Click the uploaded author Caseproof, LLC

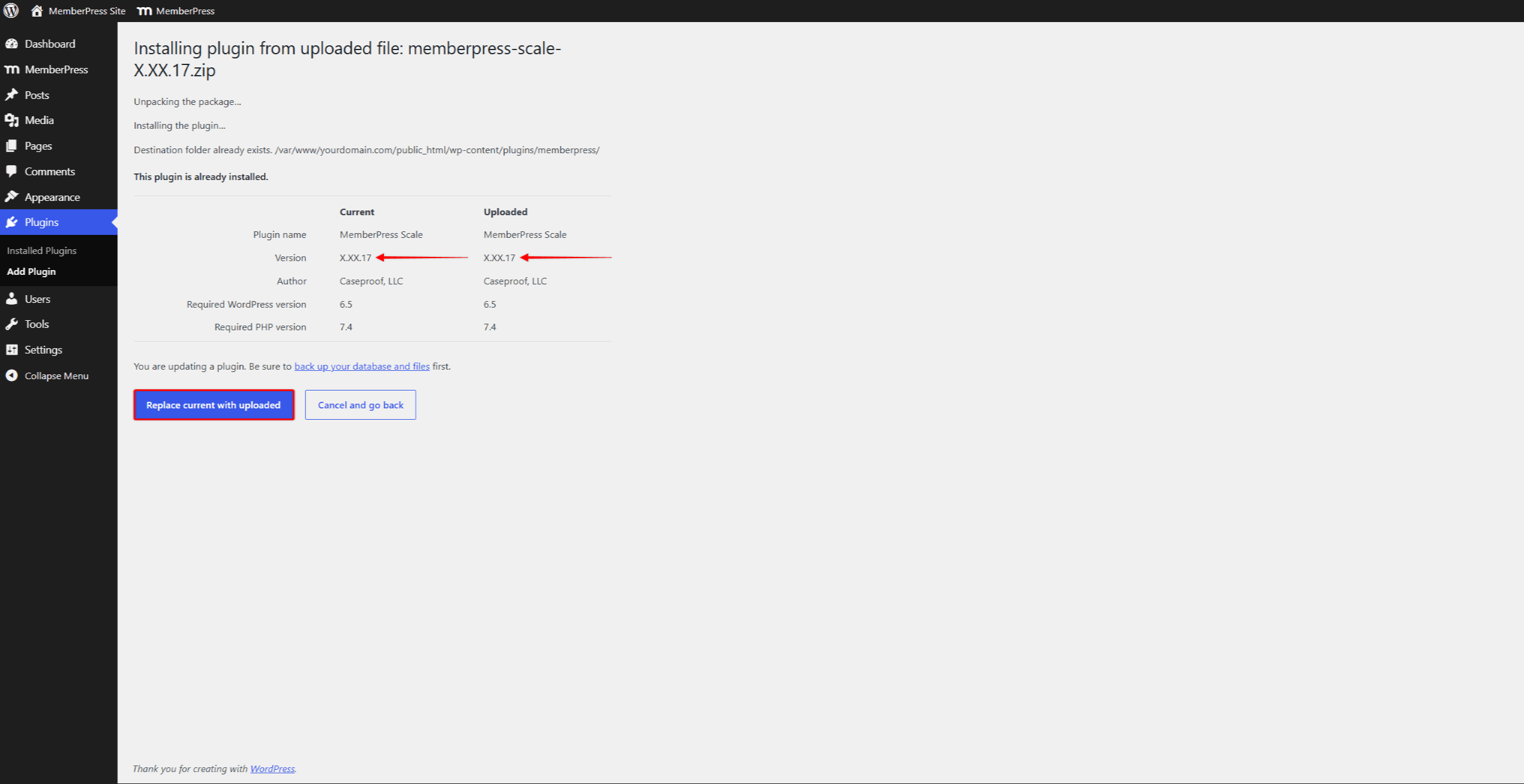click(x=515, y=281)
